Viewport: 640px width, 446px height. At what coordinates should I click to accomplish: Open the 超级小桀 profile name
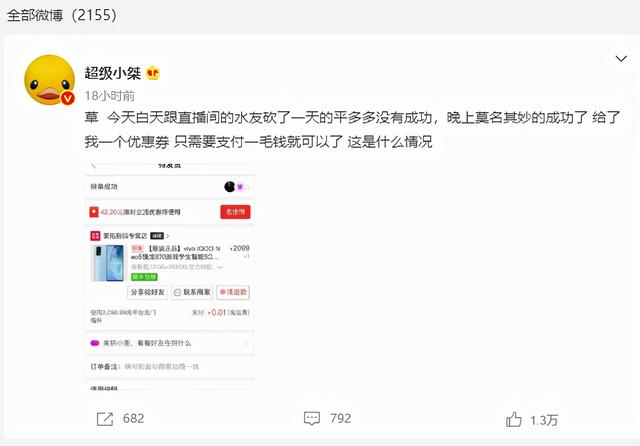pyautogui.click(x=113, y=73)
